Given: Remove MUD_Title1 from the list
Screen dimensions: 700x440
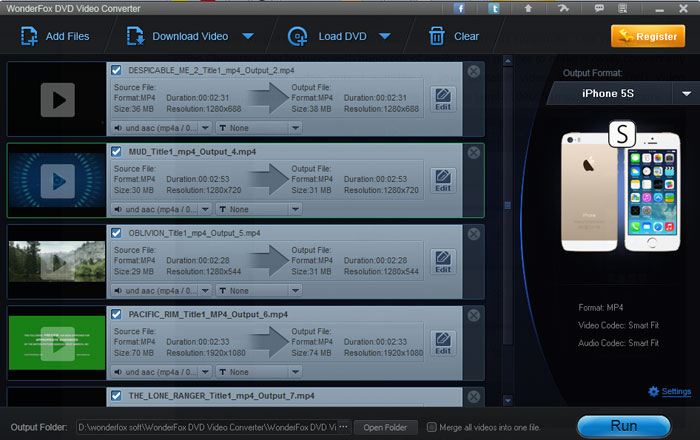Looking at the screenshot, I should [474, 153].
